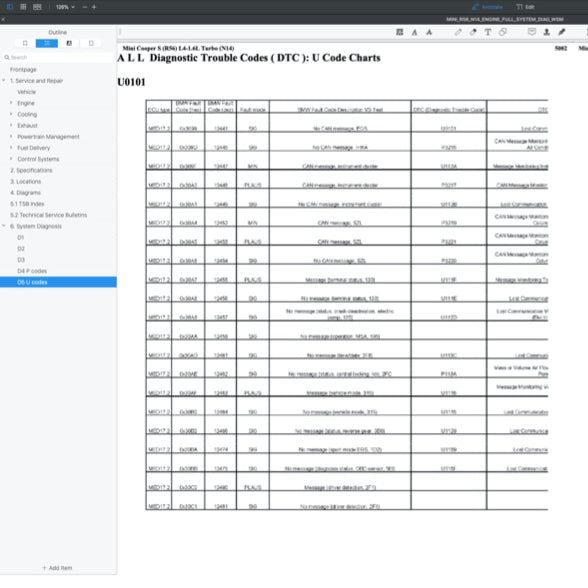588x588 pixels.
Task: Zoom in with the plus icon
Action: click(94, 7)
